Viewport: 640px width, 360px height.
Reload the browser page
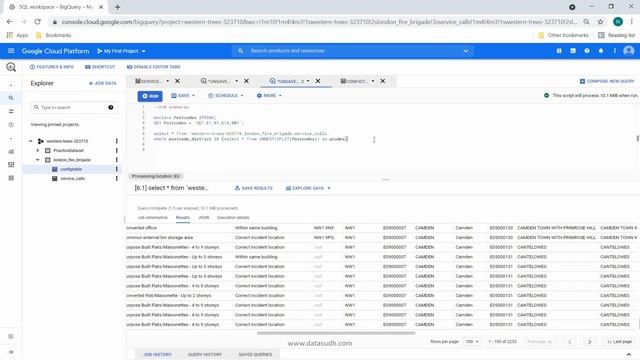pyautogui.click(x=37, y=22)
